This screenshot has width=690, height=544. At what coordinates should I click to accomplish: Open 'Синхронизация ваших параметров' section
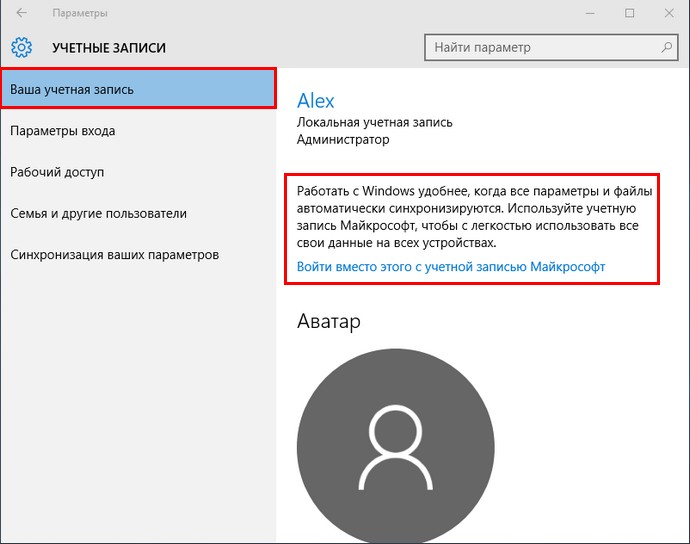click(x=139, y=255)
